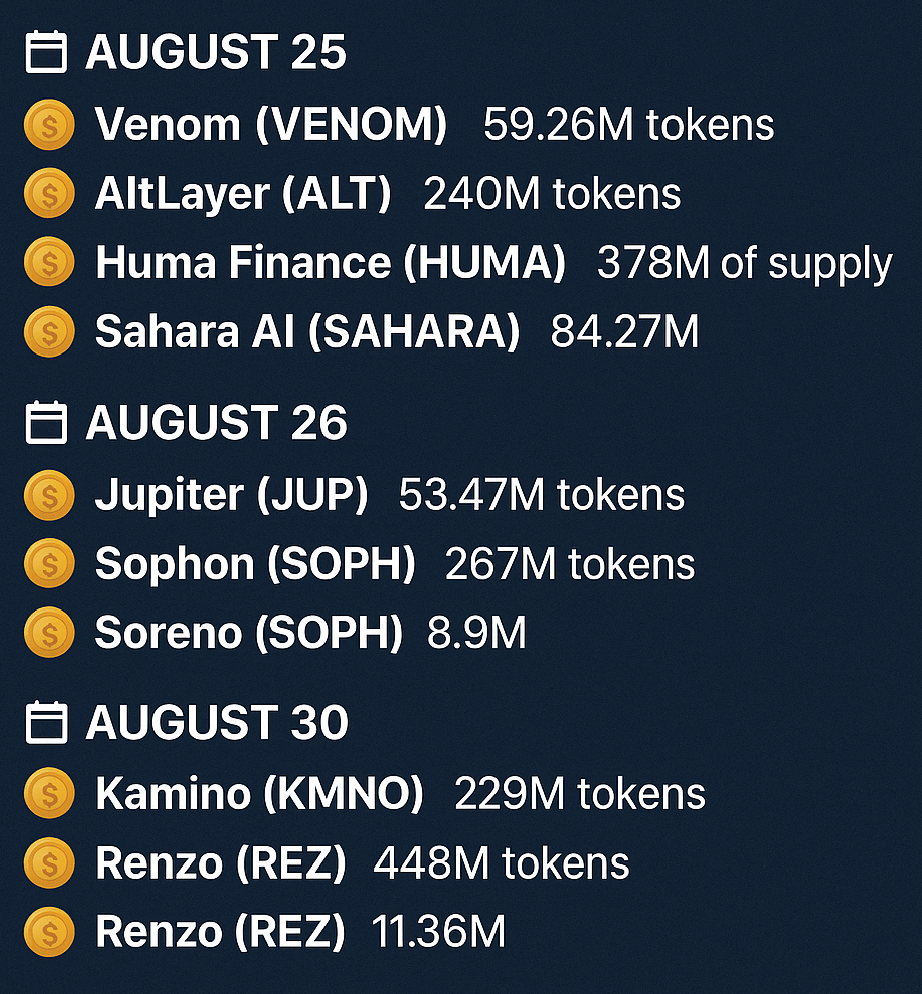Click the coin icon next to Sophon (SOPH)

point(49,564)
